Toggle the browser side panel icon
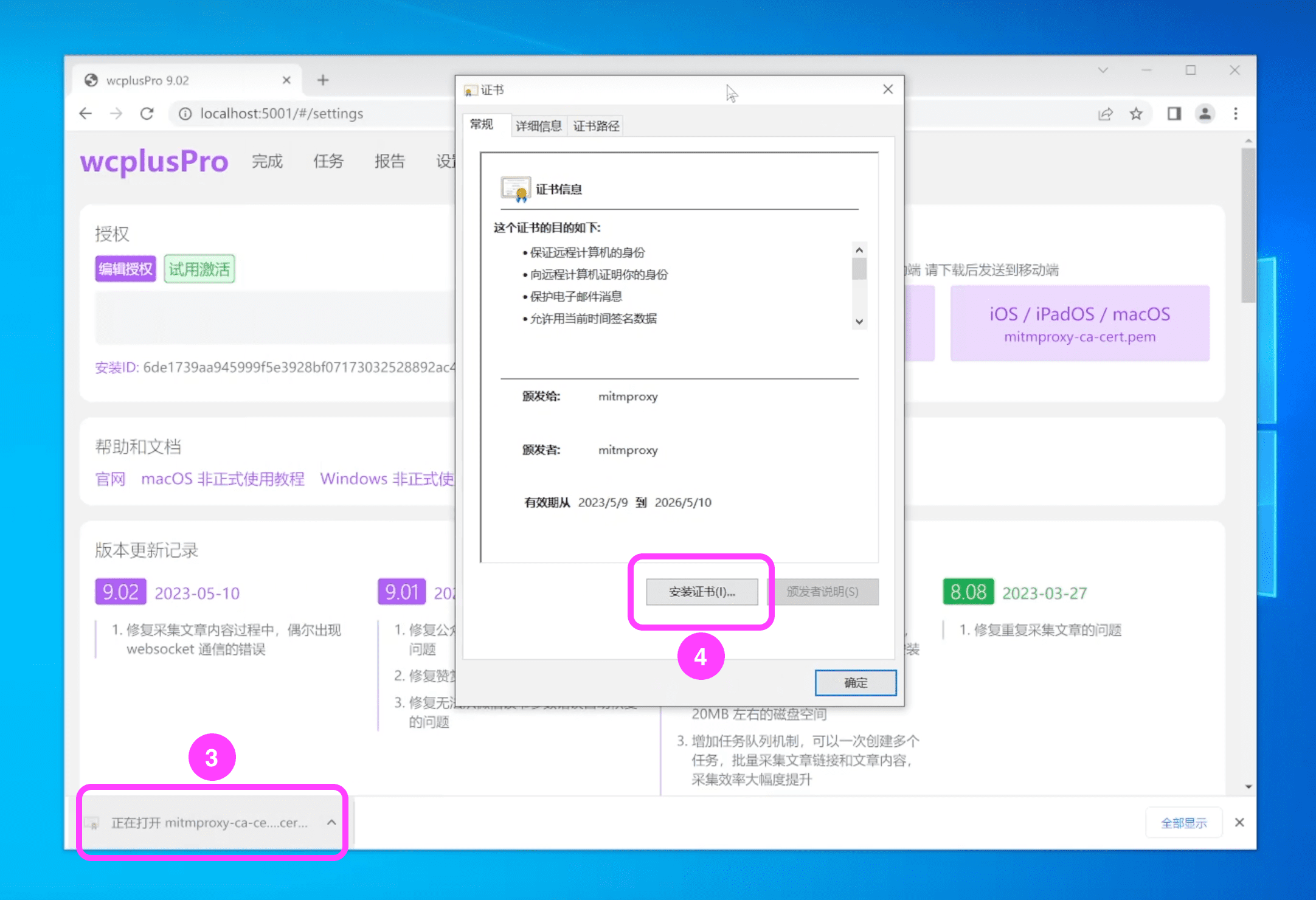This screenshot has height=900, width=1316. point(1174,114)
